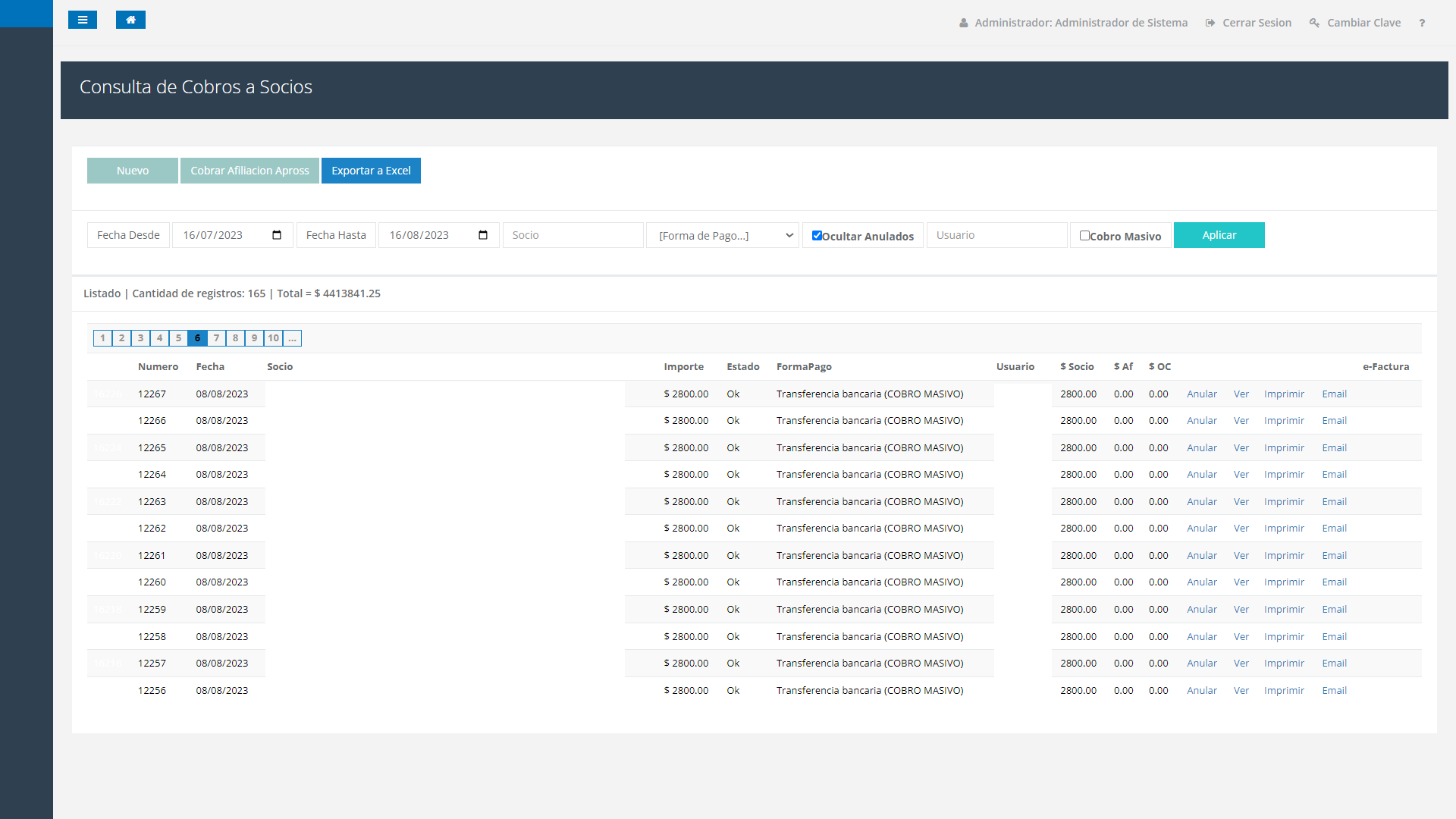Focus the Socio filter field
Screen dimensions: 1456x819
tap(573, 235)
